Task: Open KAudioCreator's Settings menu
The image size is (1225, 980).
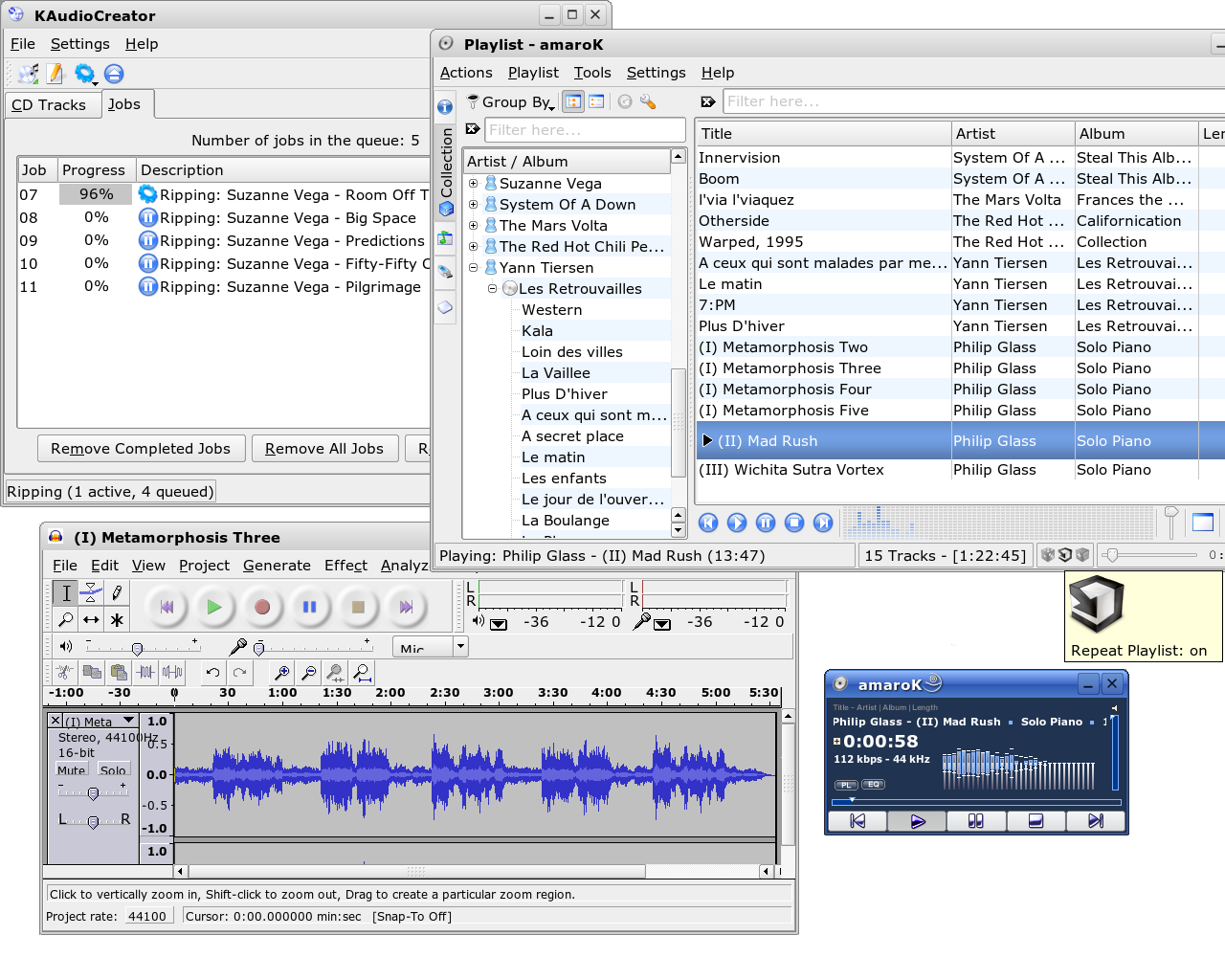Action: point(80,44)
